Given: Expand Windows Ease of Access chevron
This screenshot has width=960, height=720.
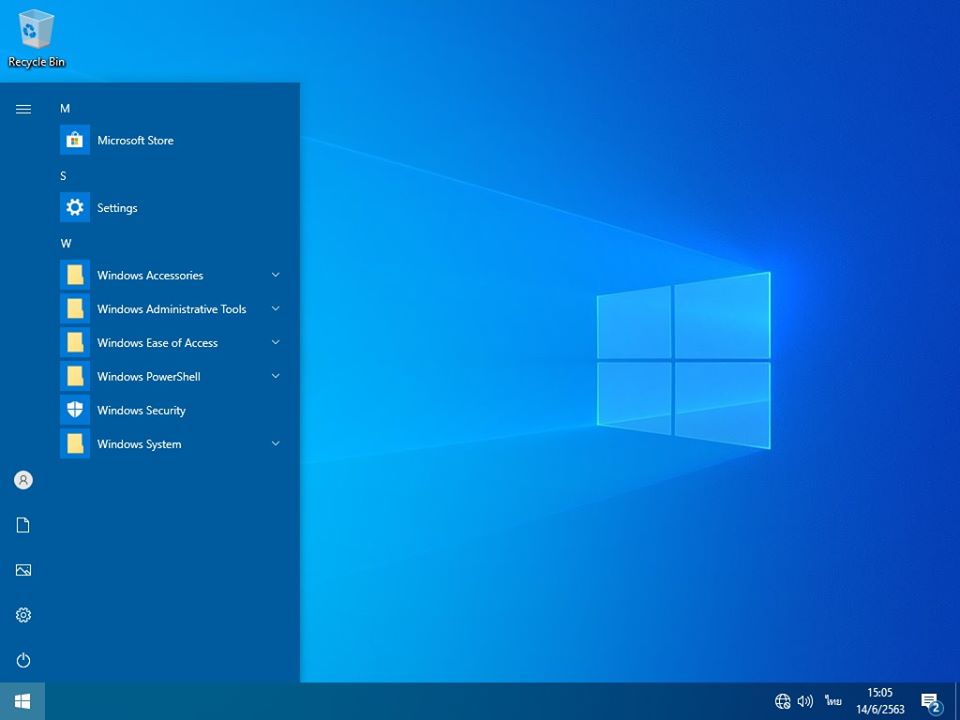Looking at the screenshot, I should [276, 342].
